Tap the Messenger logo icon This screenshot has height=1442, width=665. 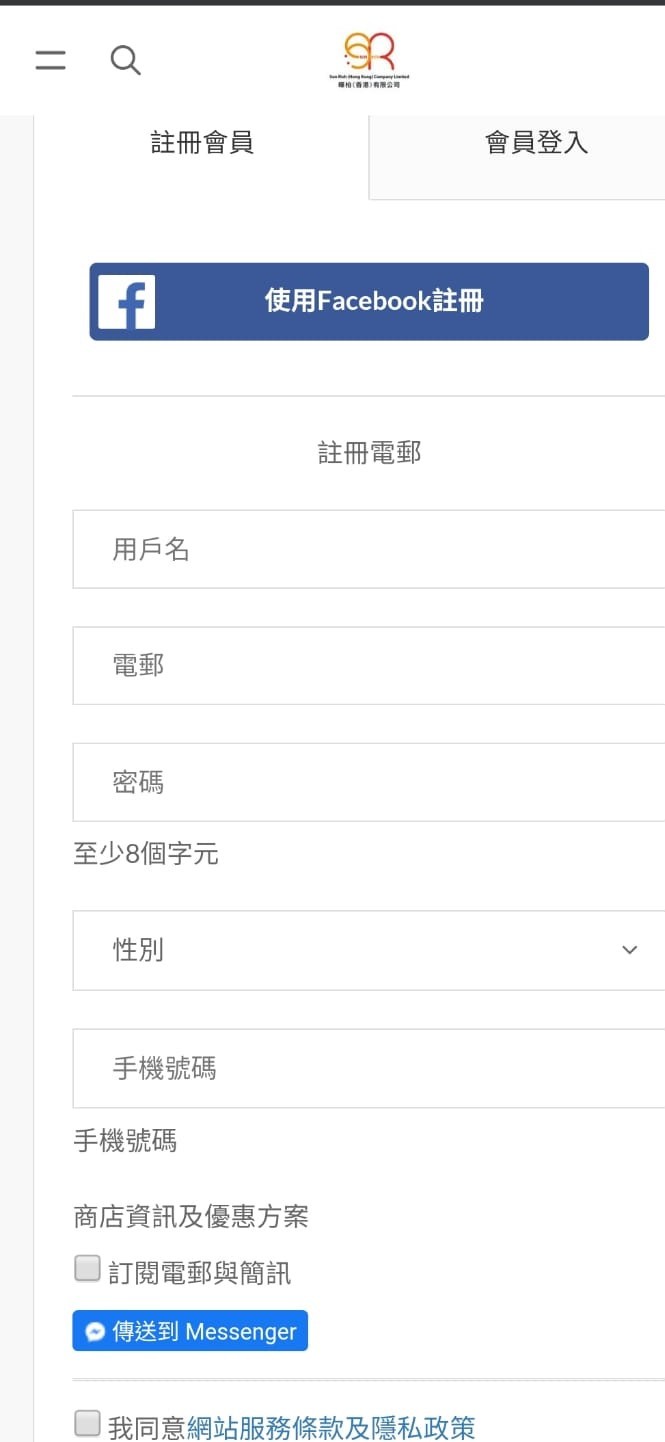click(95, 1331)
